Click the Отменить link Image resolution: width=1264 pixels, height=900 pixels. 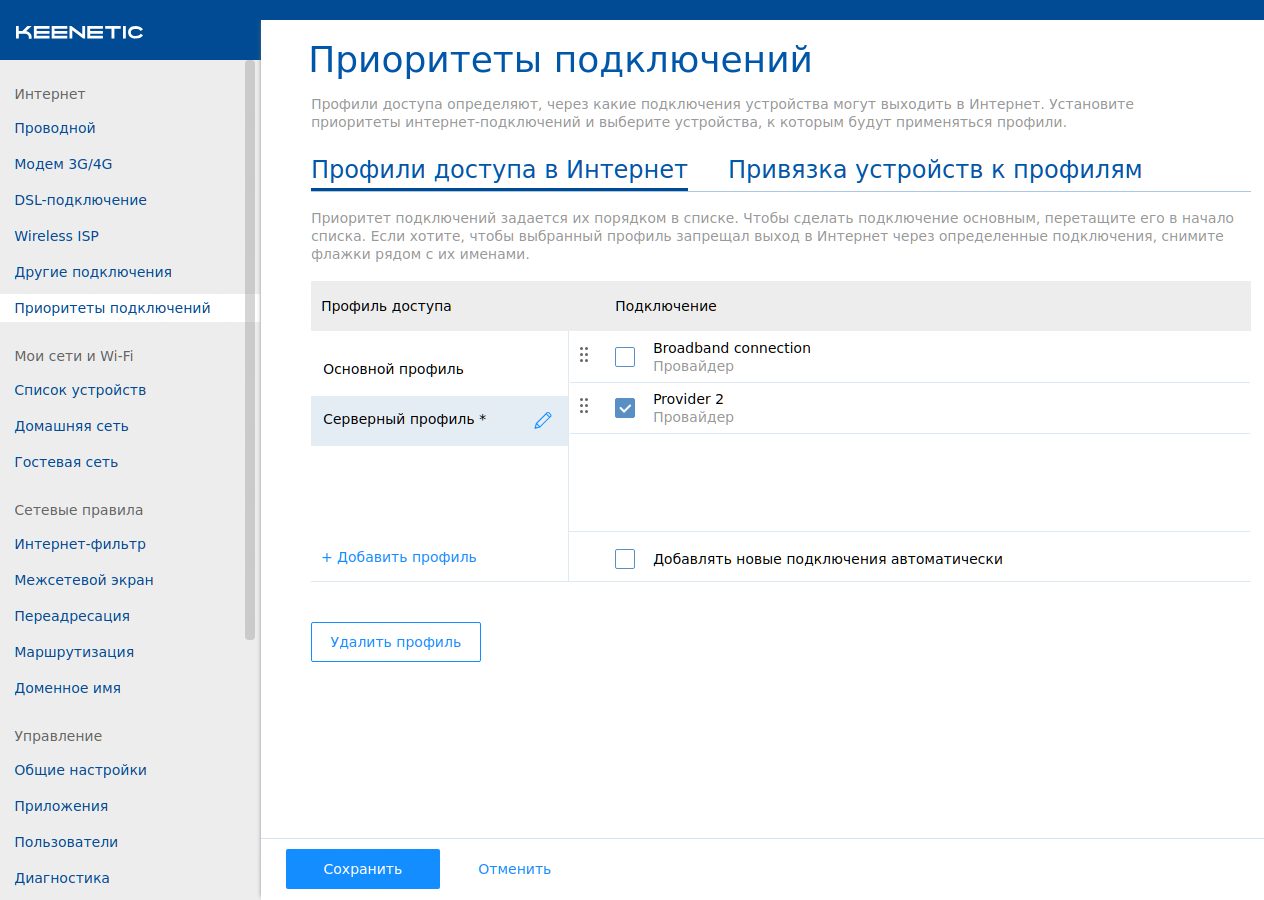(x=514, y=869)
